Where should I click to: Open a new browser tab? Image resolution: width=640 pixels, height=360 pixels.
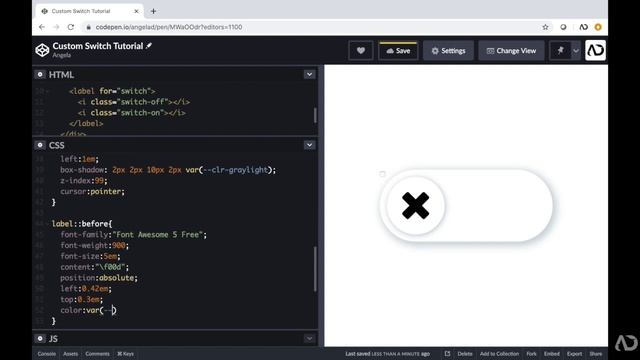153,11
